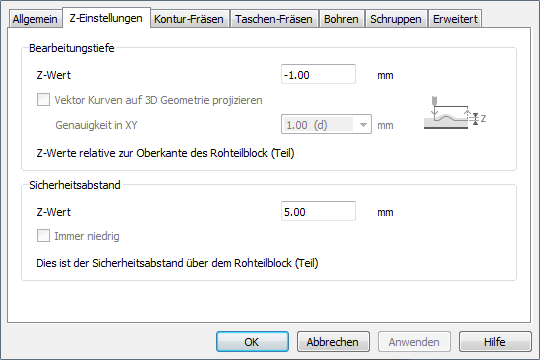Click the Bearbeitungstiefe Z-Wert input field
Viewport: 540px width, 360px height.
(x=318, y=74)
